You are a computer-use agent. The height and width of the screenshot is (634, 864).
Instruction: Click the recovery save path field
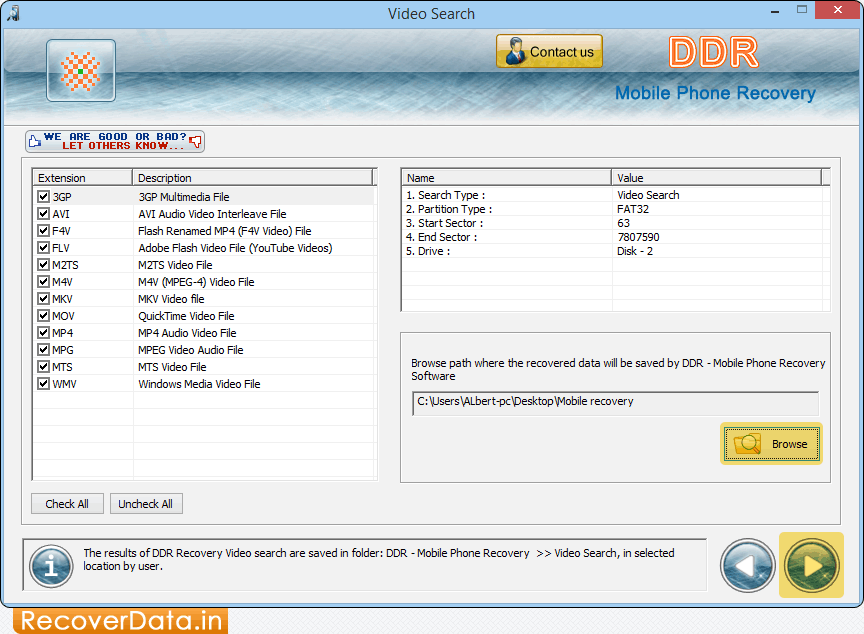pos(615,402)
